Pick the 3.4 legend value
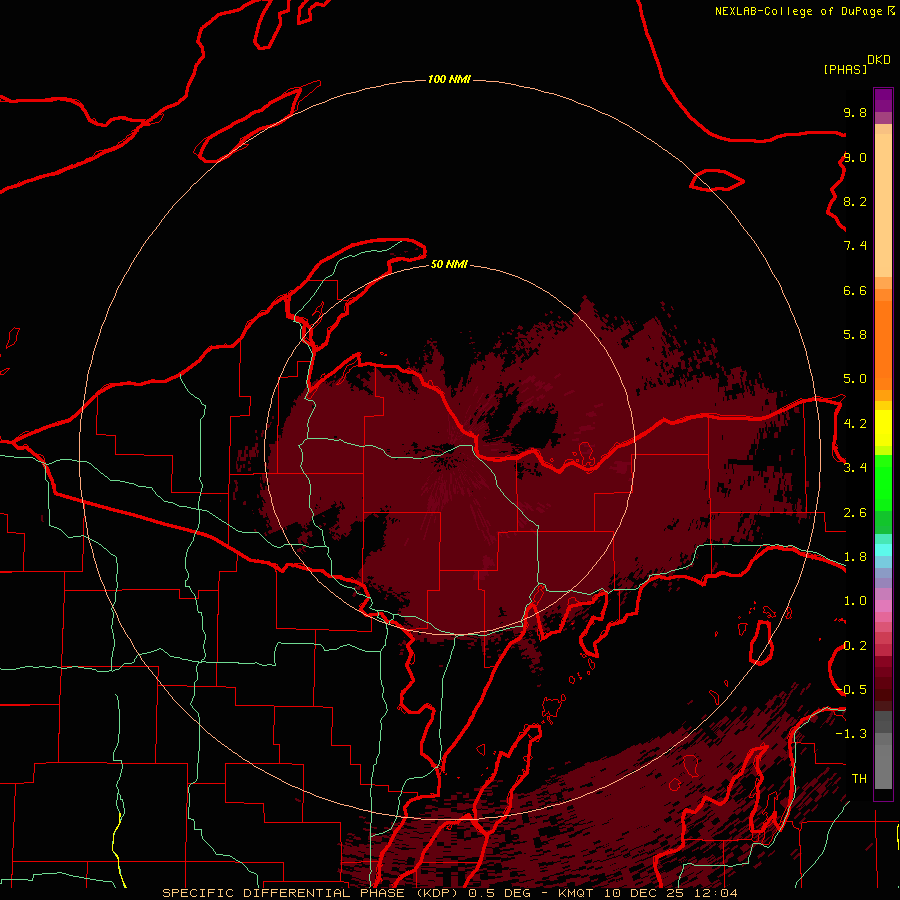900x900 pixels. click(x=855, y=468)
